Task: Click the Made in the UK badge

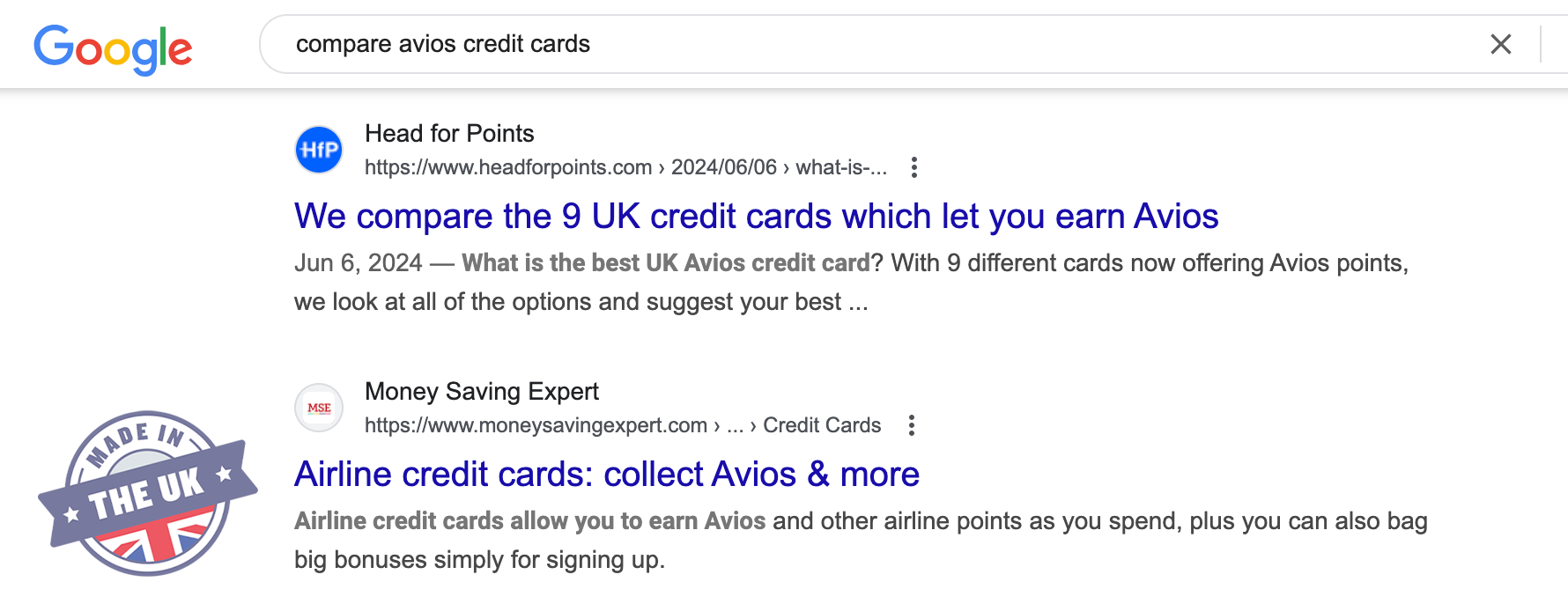Action: pos(148,493)
